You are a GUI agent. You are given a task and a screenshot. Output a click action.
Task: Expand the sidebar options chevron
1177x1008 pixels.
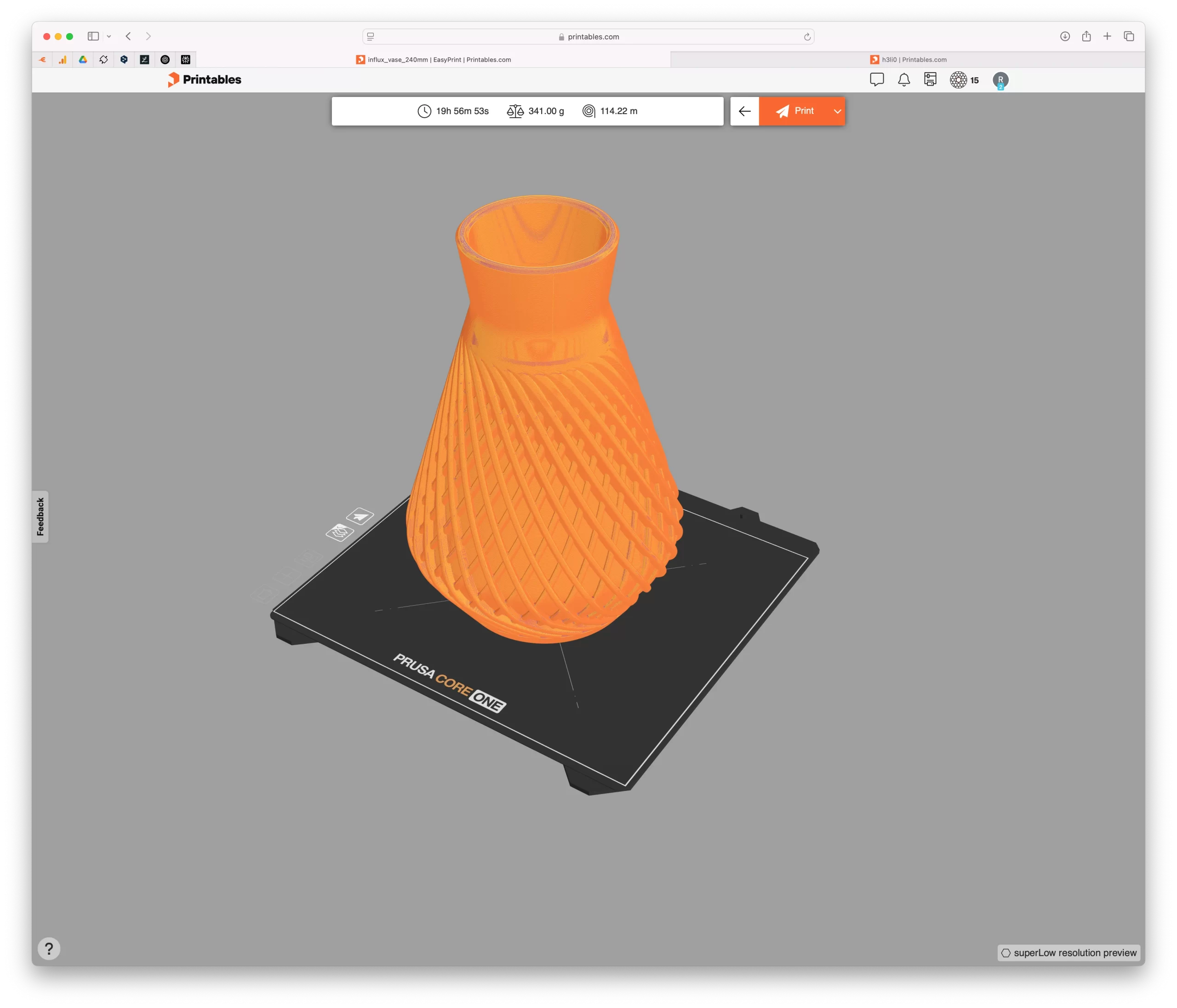coord(109,36)
